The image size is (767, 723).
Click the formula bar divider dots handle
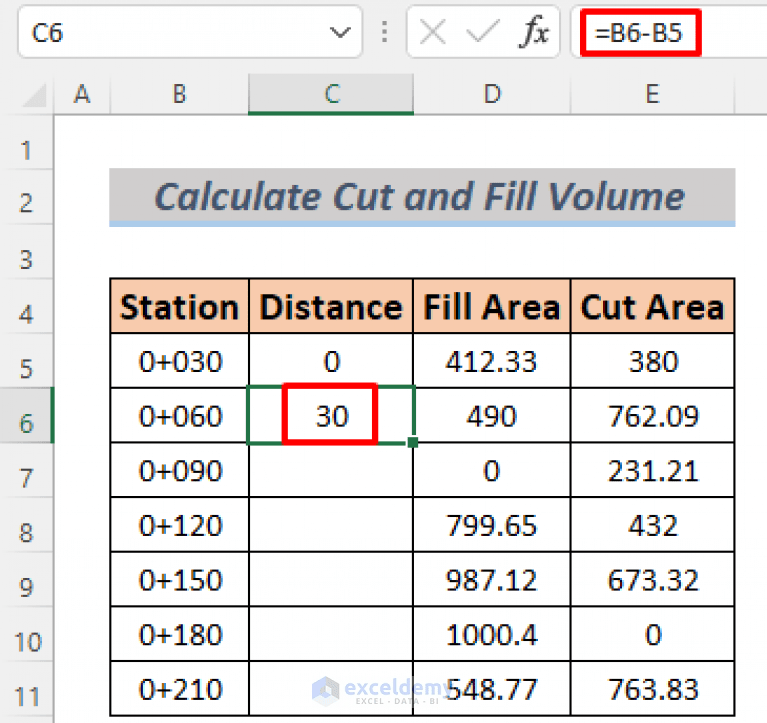click(x=384, y=32)
